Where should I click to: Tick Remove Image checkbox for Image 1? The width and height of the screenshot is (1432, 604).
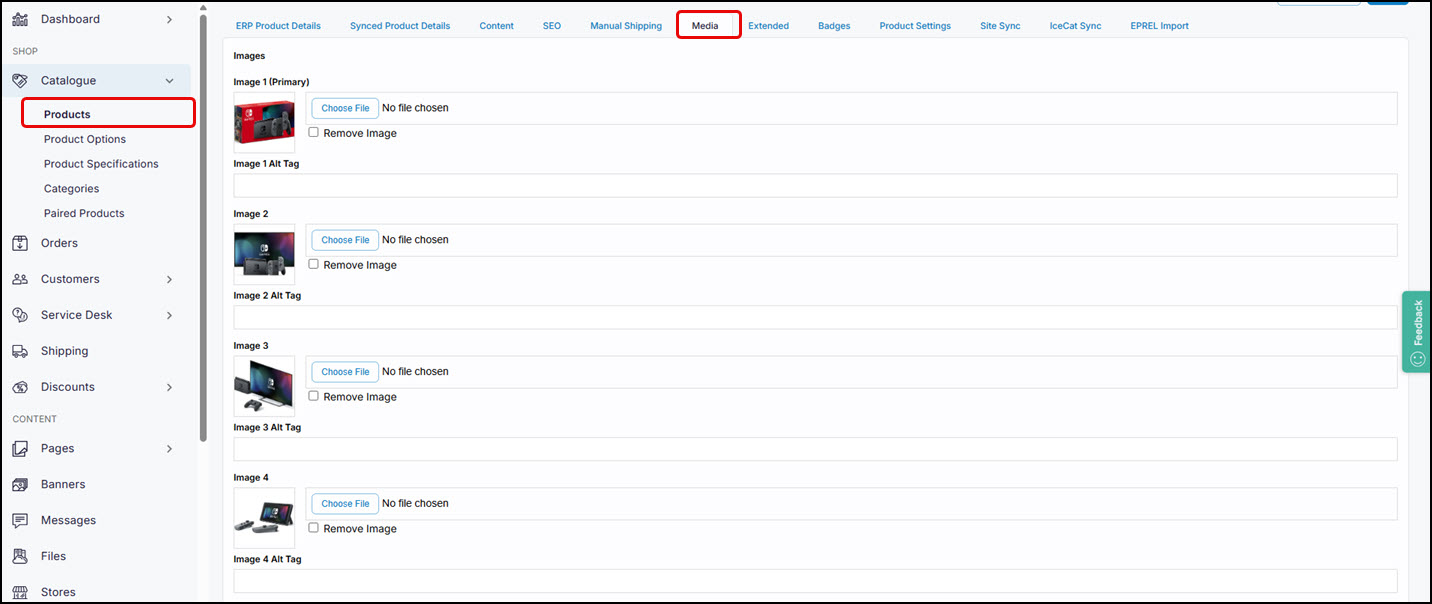click(x=314, y=133)
